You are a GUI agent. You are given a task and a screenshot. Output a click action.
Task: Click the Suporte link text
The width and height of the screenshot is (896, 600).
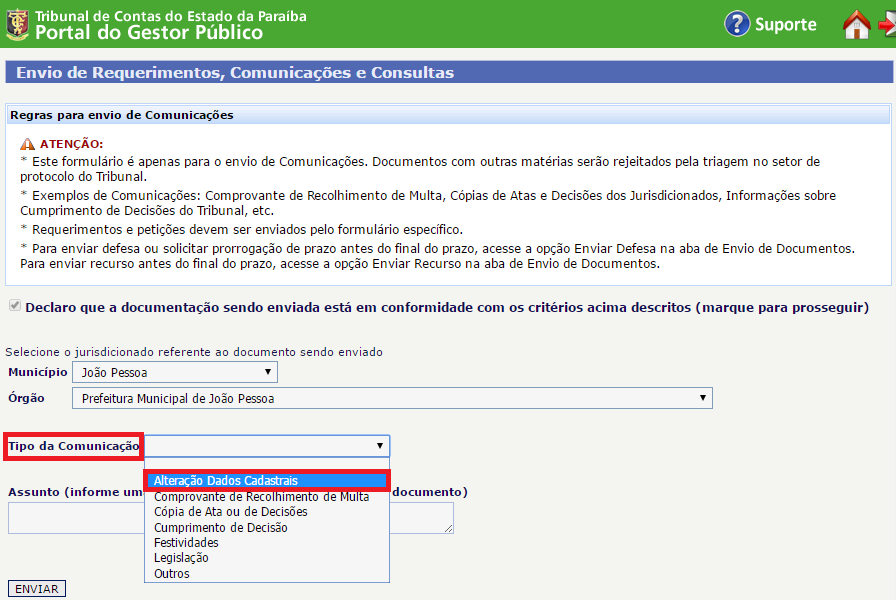(x=785, y=25)
